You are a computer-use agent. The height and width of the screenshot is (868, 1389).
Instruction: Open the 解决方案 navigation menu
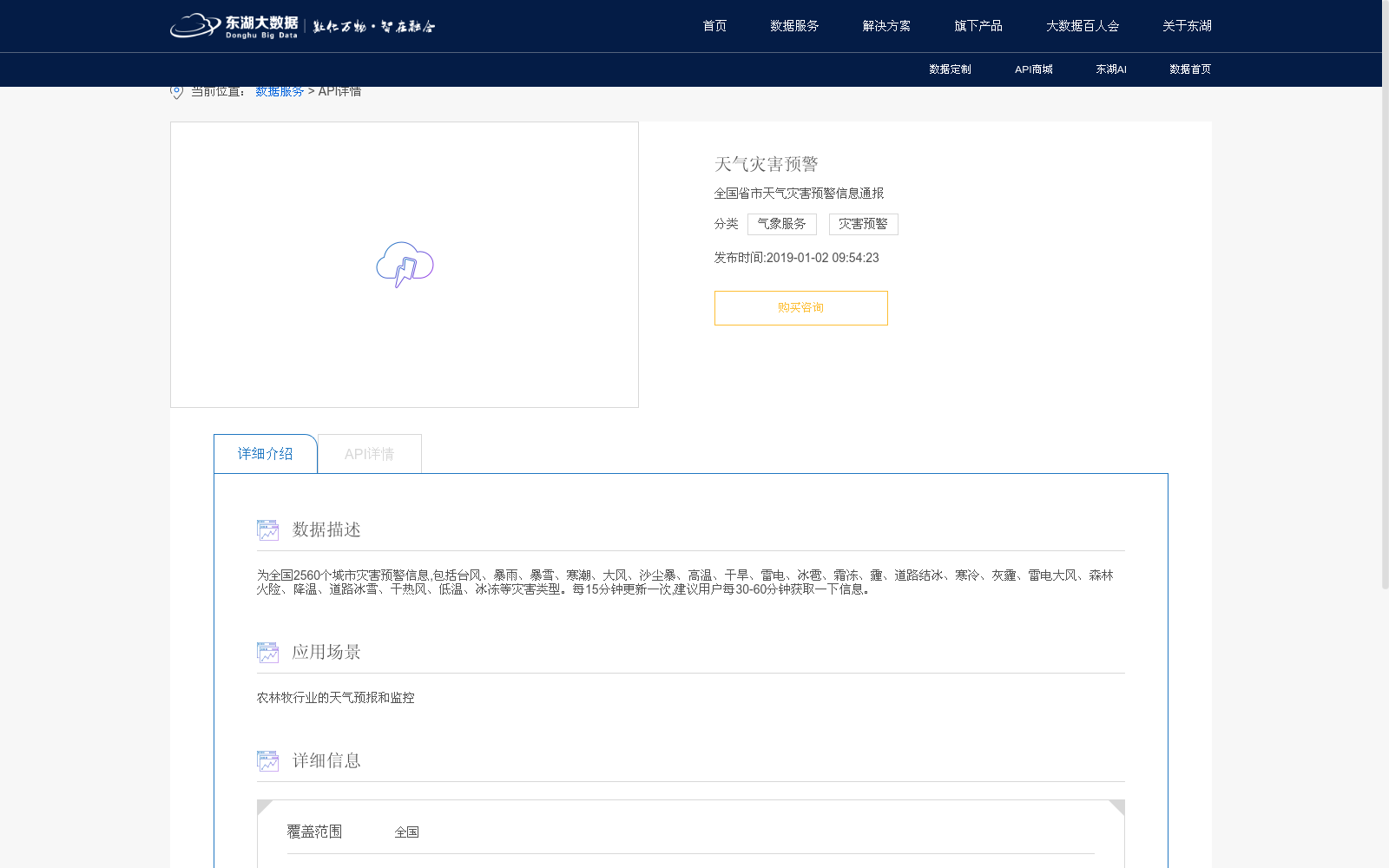(x=886, y=26)
